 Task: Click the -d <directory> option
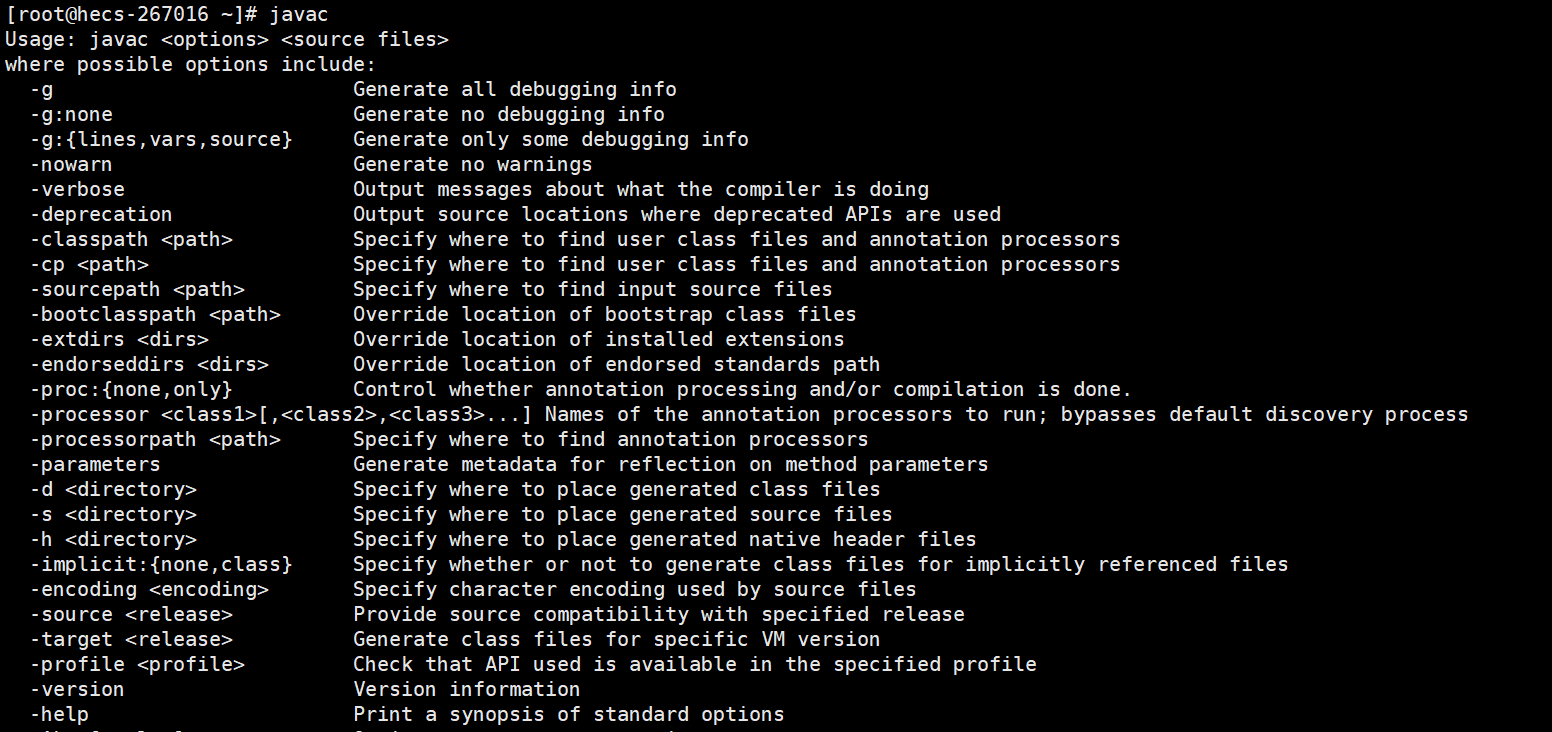113,490
